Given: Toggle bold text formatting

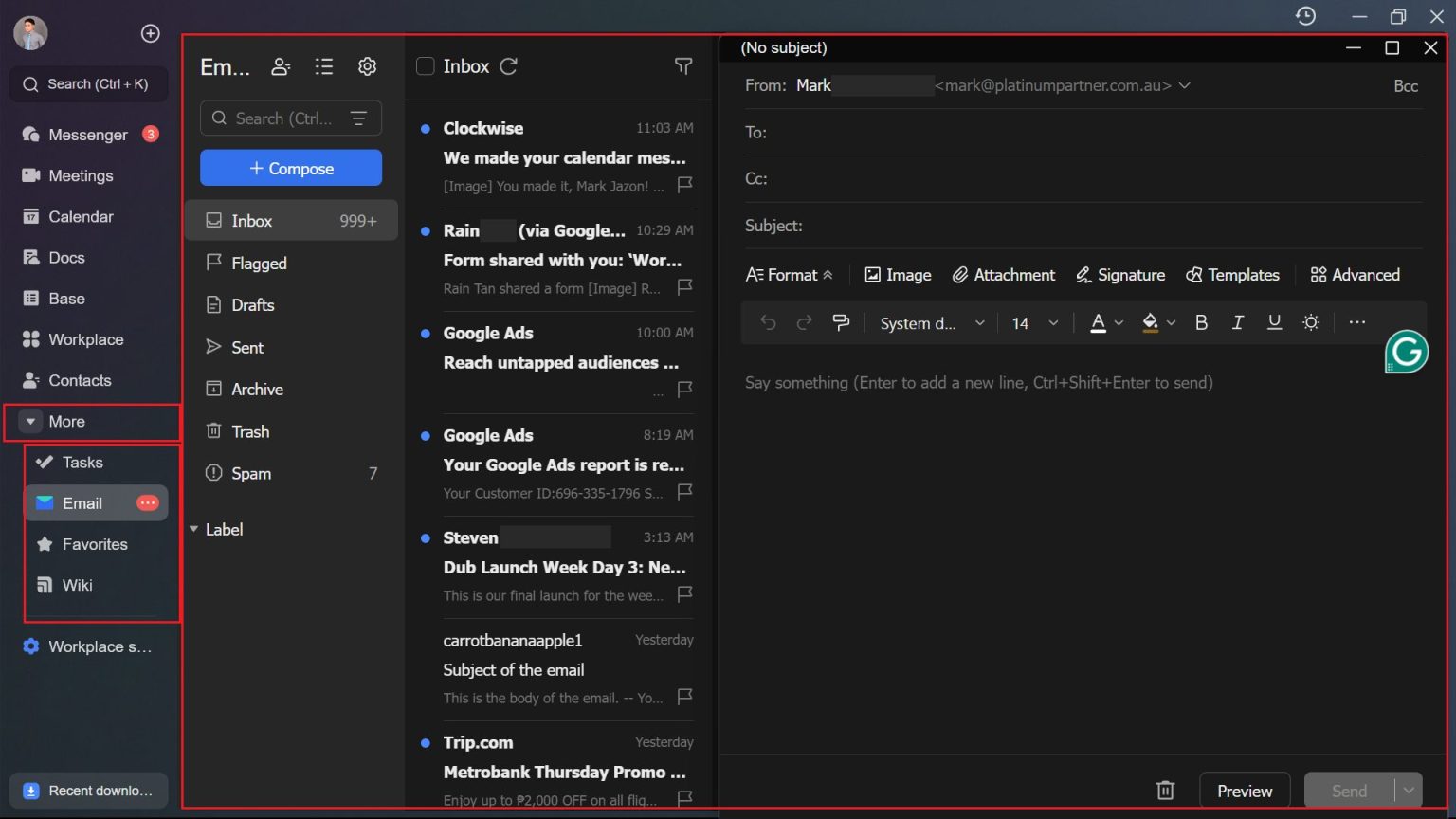Looking at the screenshot, I should pos(1201,322).
